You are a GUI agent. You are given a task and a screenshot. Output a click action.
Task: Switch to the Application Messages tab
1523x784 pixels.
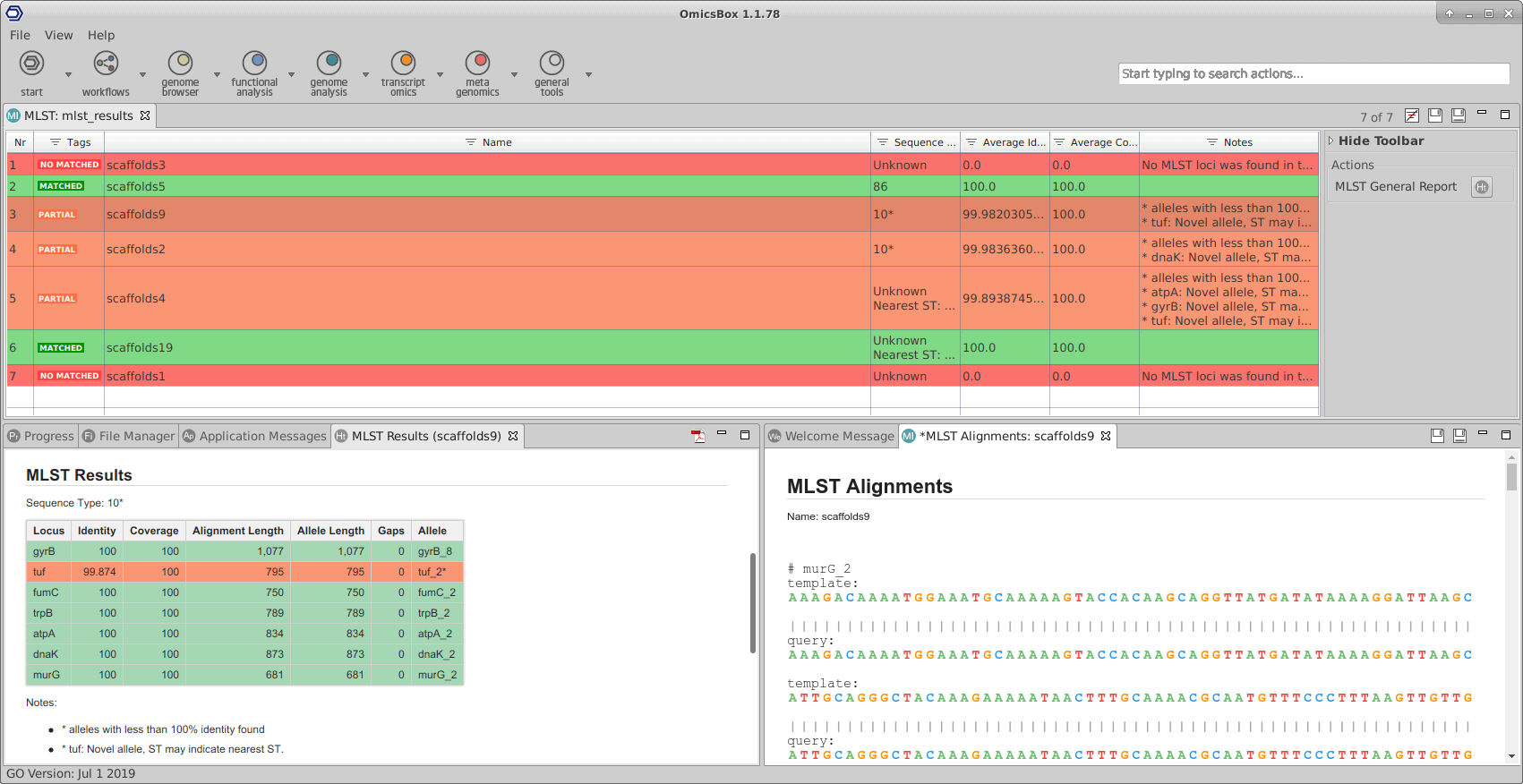[254, 436]
